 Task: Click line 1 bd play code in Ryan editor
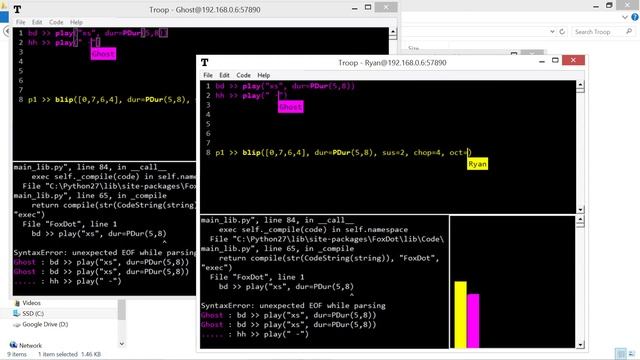(x=285, y=86)
